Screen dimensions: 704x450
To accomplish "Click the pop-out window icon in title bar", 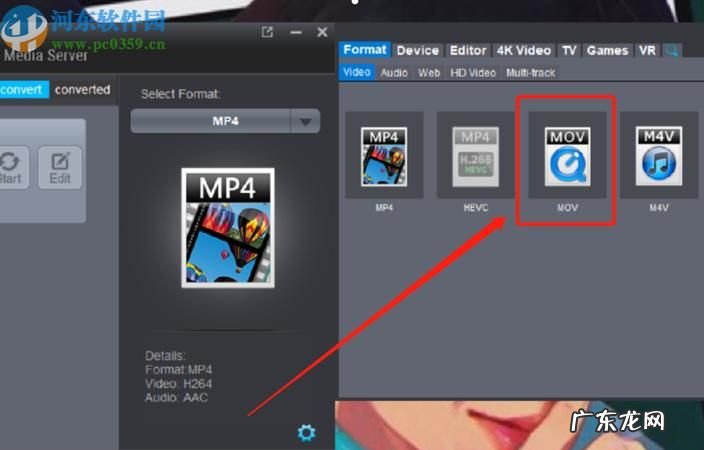I will 267,32.
